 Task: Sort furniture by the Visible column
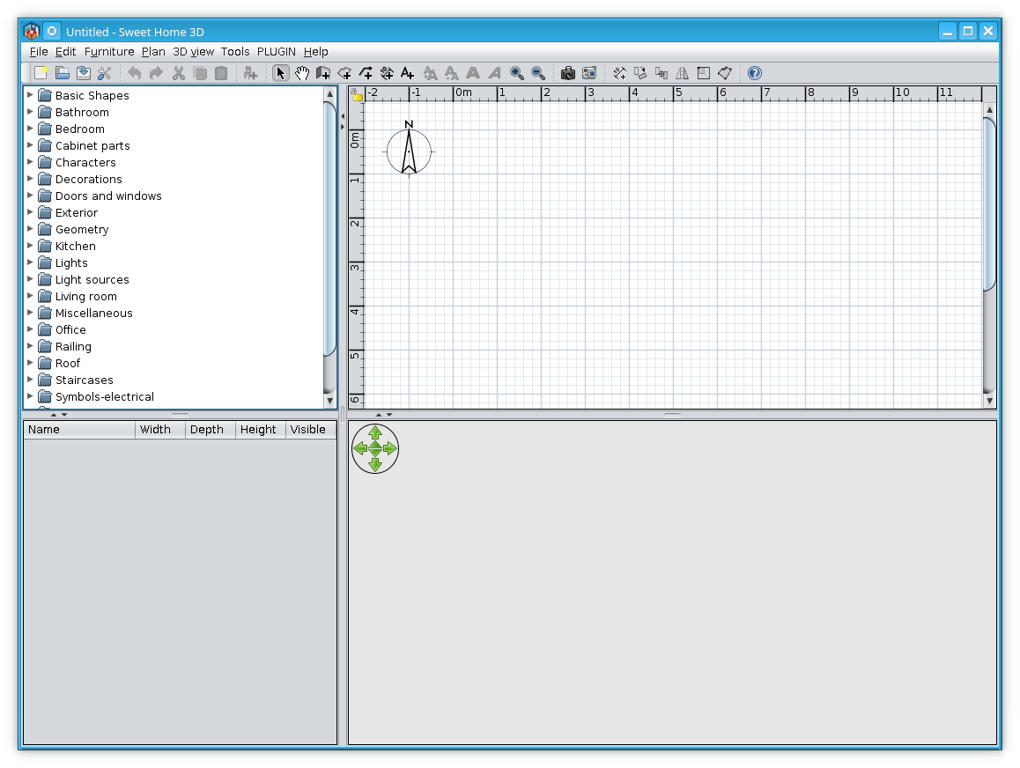point(310,429)
